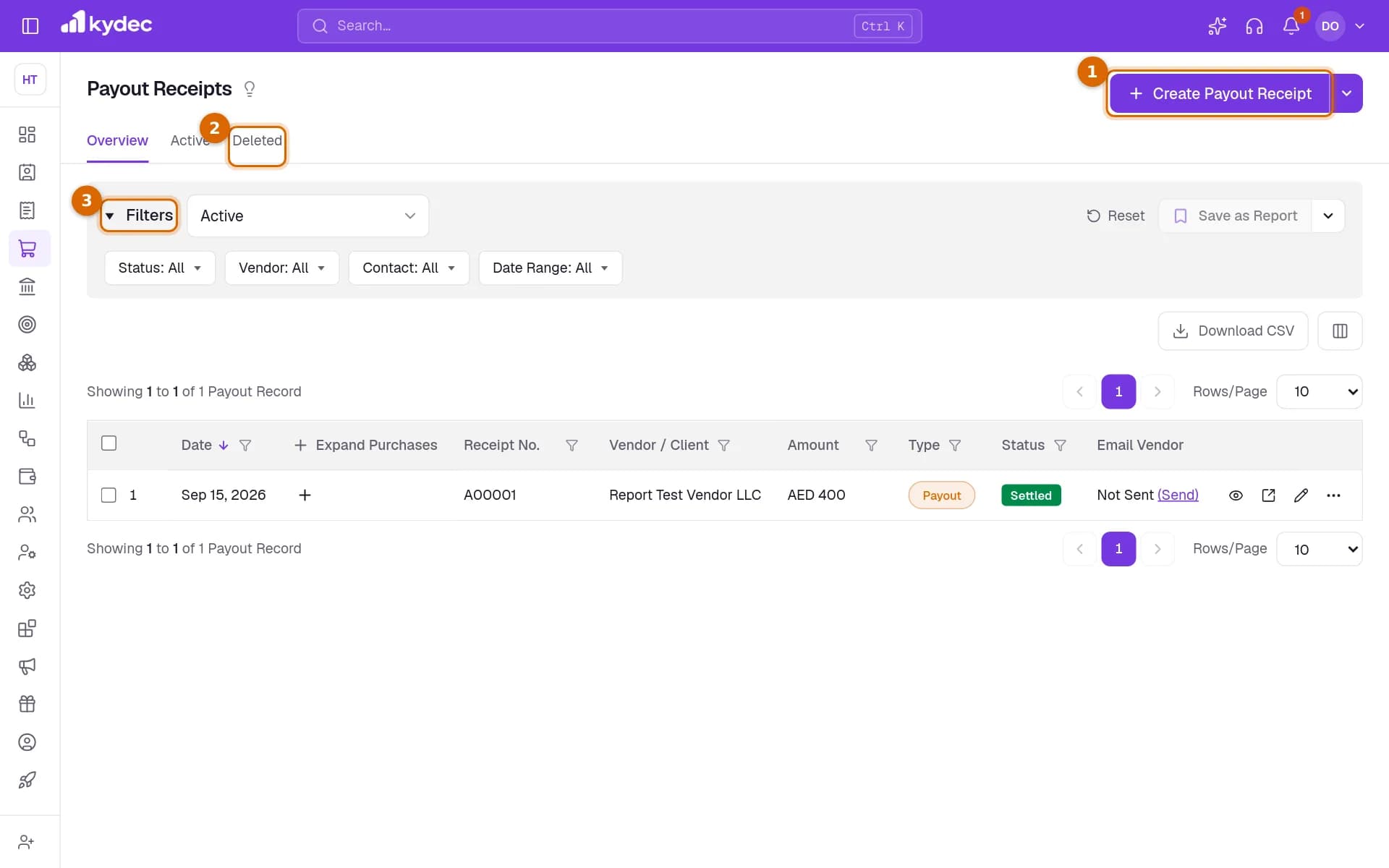Open the notifications bell

[1291, 26]
